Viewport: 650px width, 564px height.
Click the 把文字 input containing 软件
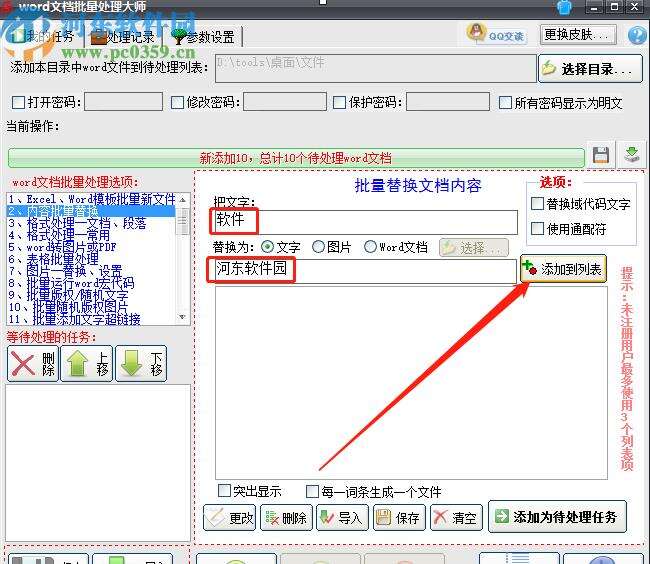[x=366, y=222]
